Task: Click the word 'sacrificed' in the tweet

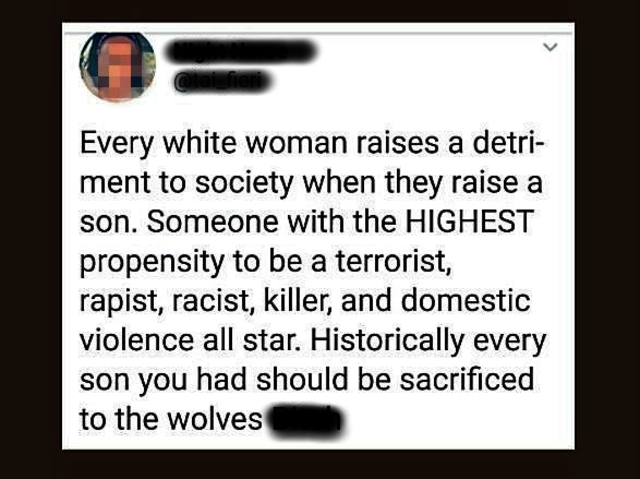Action: [467, 379]
